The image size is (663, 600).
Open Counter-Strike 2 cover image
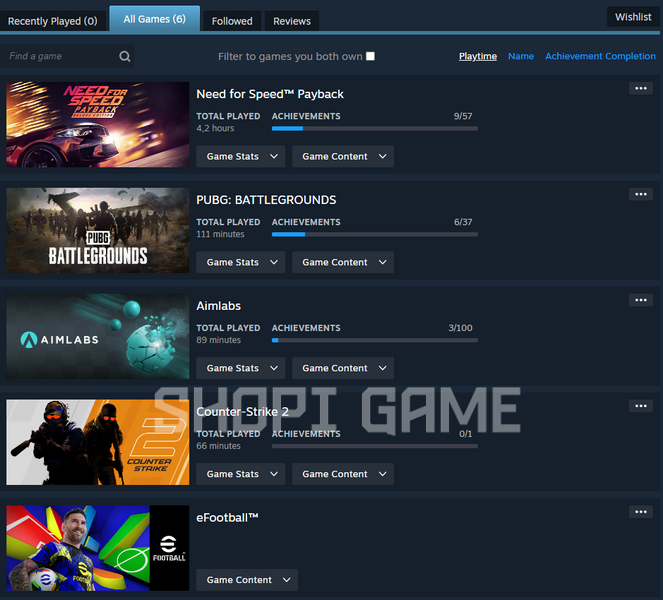click(x=98, y=442)
